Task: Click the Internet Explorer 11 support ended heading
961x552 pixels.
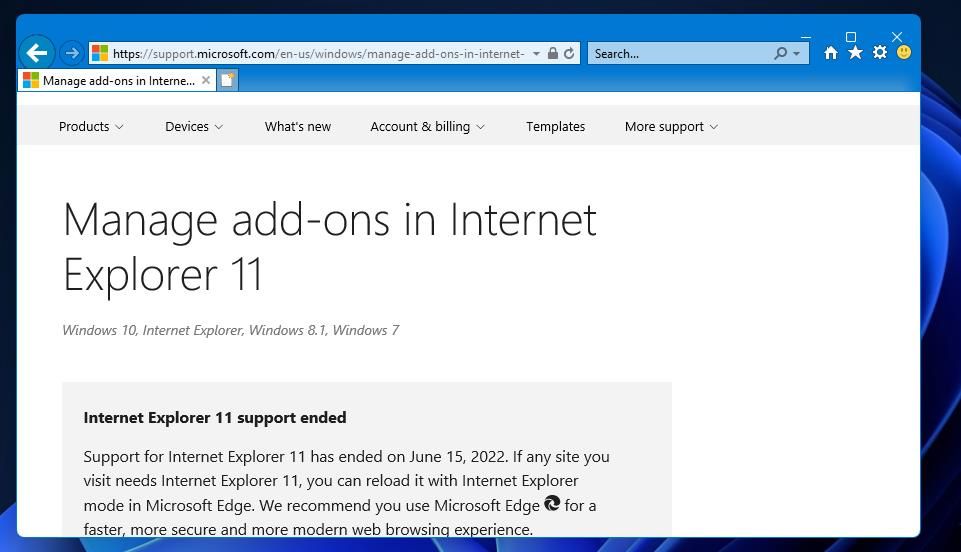Action: pyautogui.click(x=215, y=418)
